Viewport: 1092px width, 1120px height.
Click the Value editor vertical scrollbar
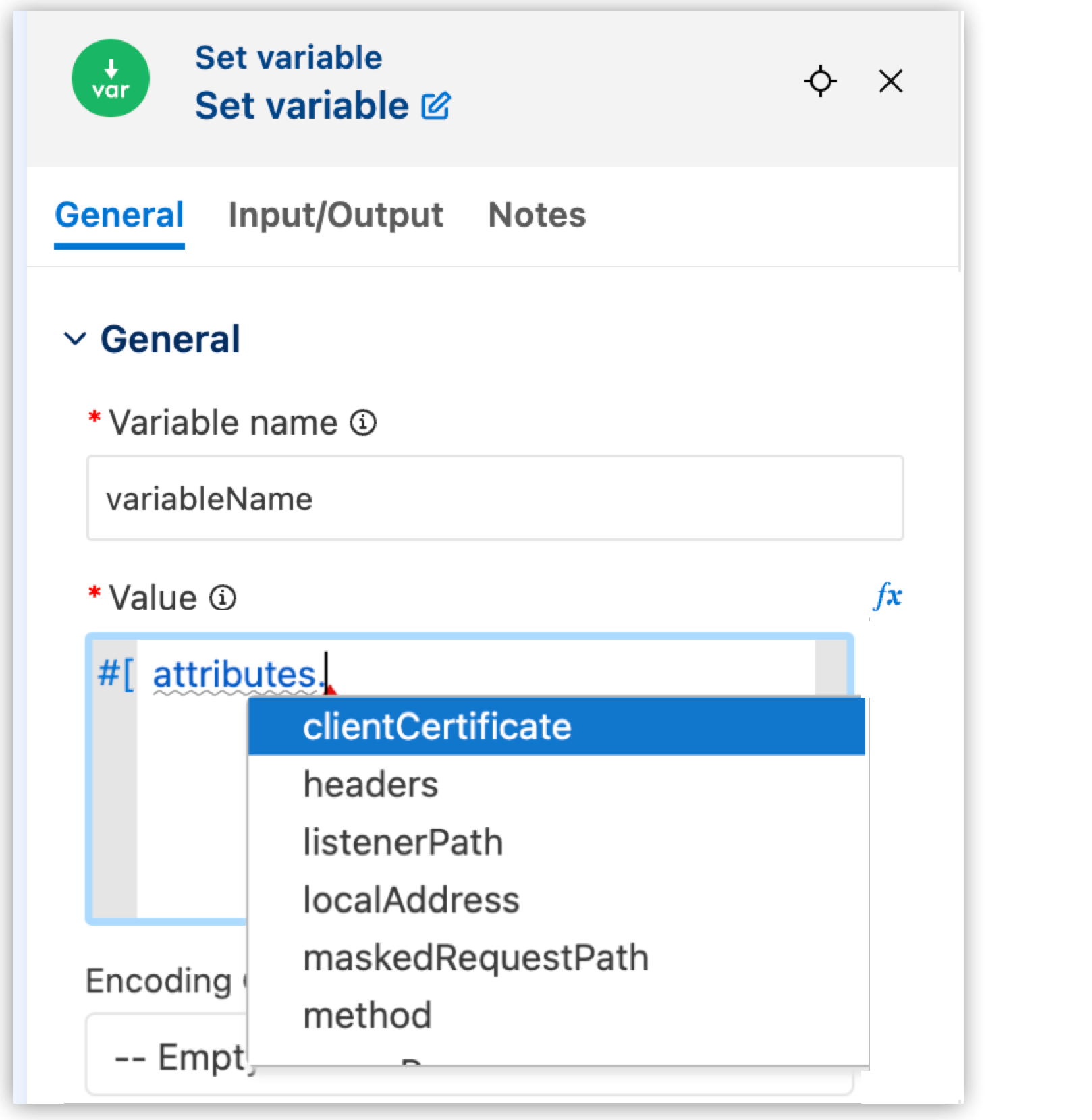(x=831, y=668)
